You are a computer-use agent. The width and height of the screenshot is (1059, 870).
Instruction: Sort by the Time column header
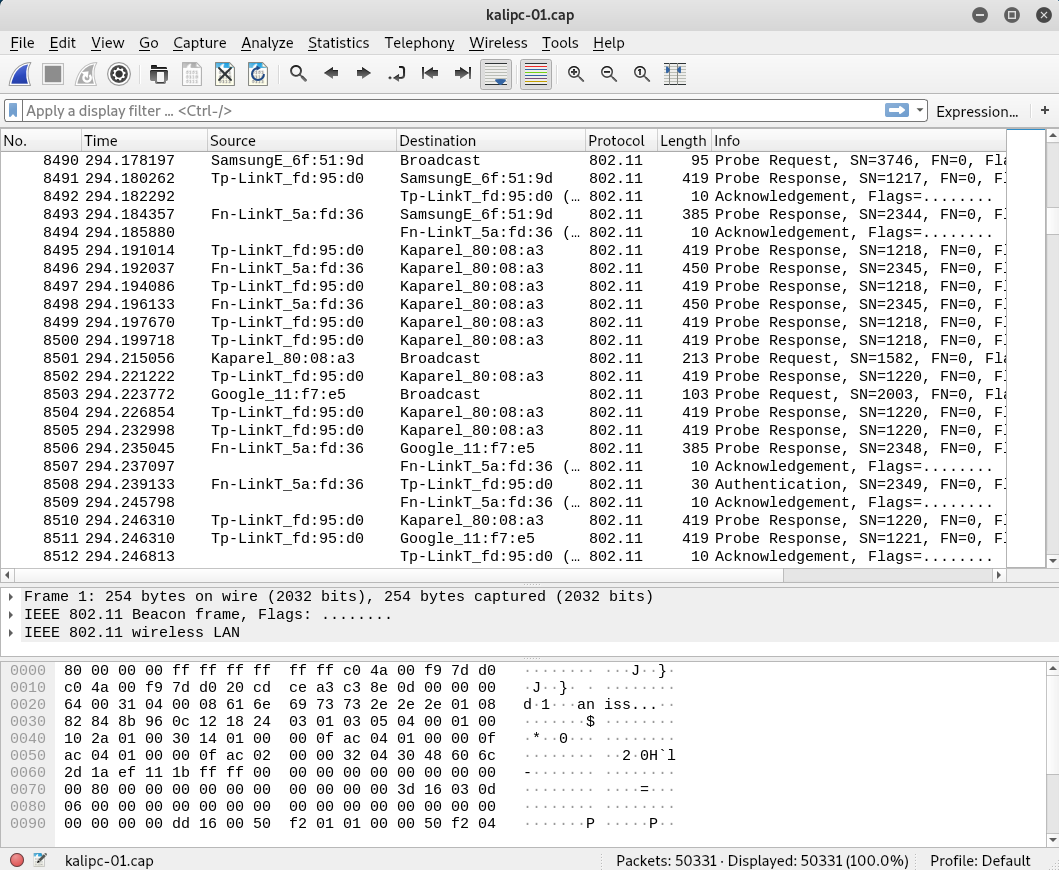pos(144,140)
